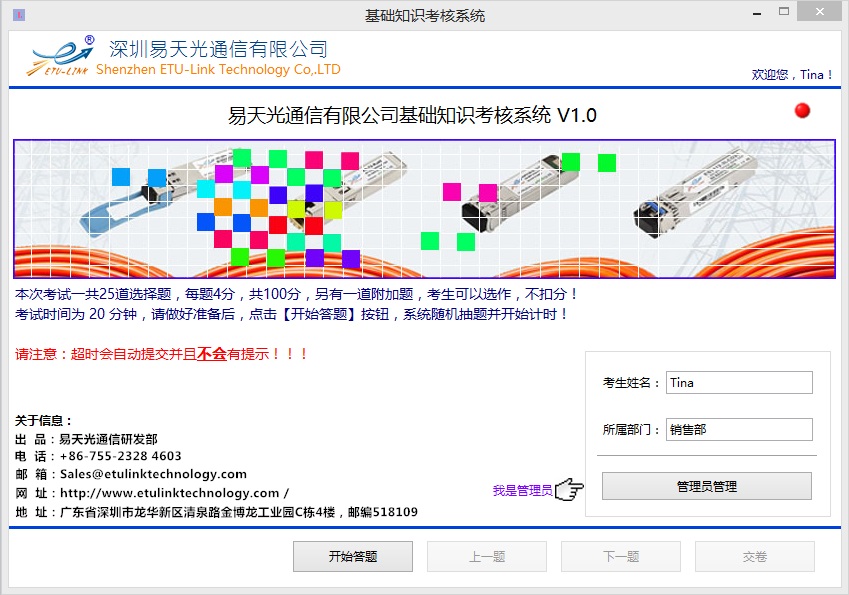Close the exam system window
The image size is (849, 595).
820,11
